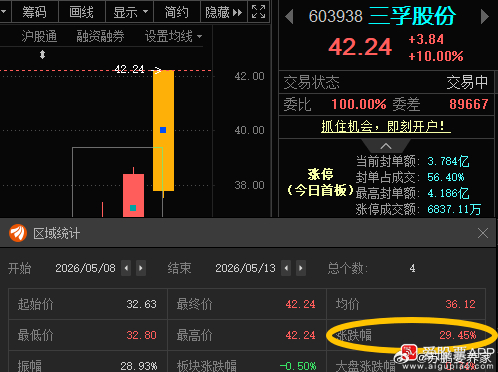Click the 隐藏 button with double arrows

coord(224,12)
